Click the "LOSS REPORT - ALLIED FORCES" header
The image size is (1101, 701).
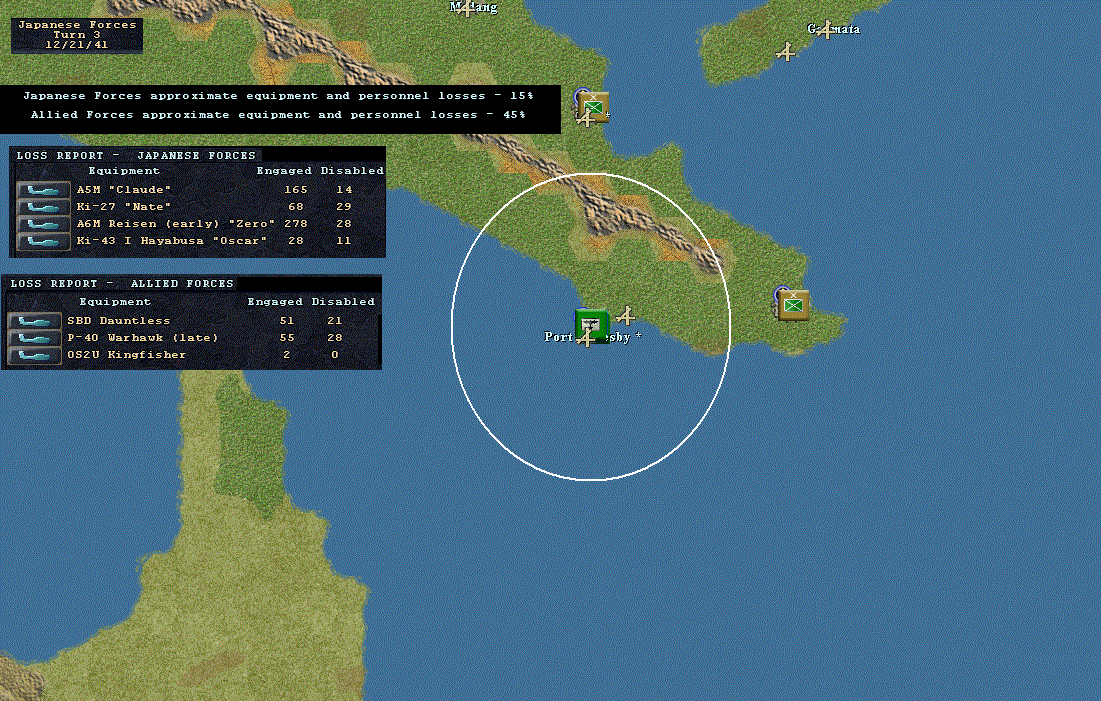point(122,283)
